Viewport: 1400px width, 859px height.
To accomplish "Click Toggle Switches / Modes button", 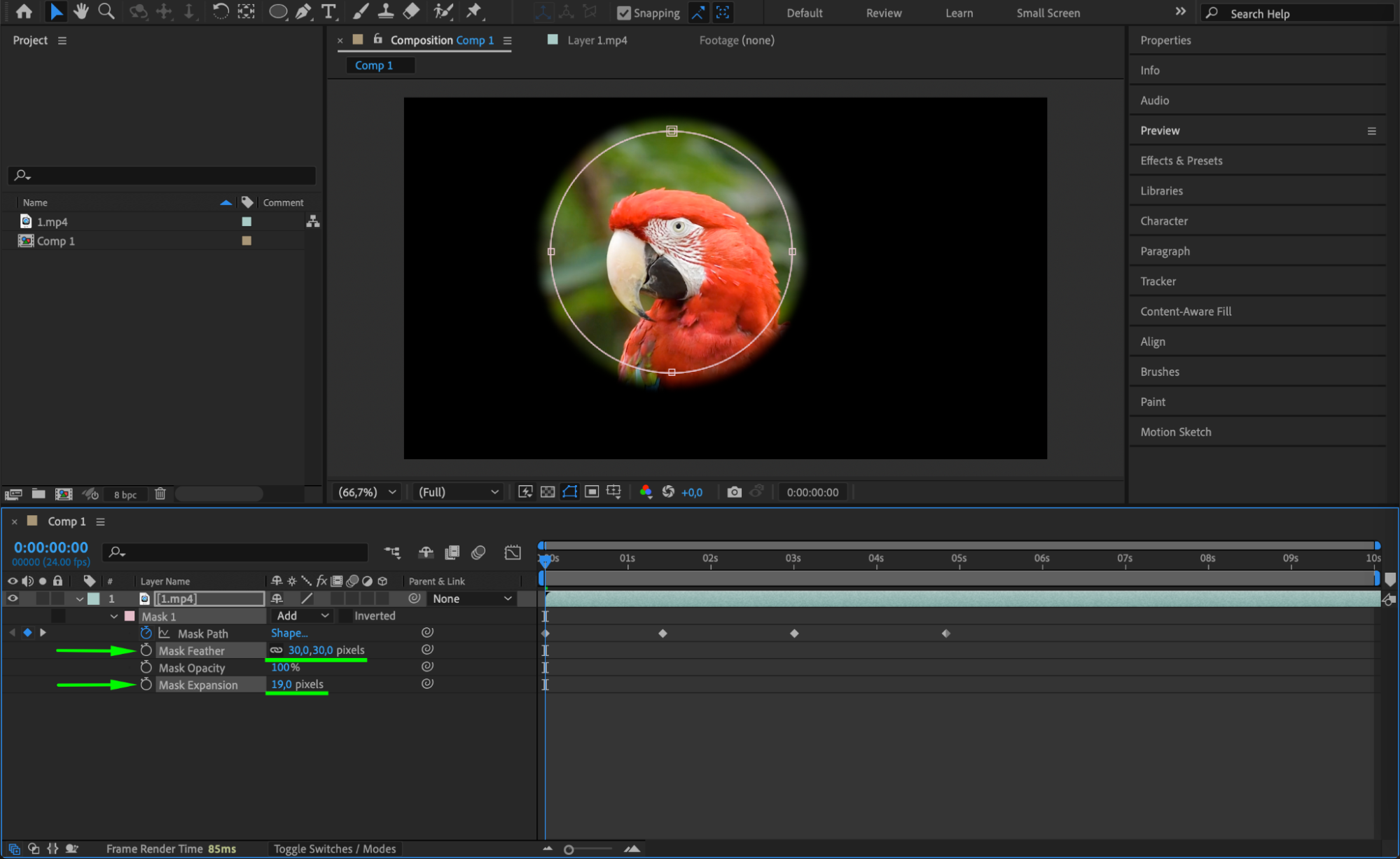I will (335, 848).
